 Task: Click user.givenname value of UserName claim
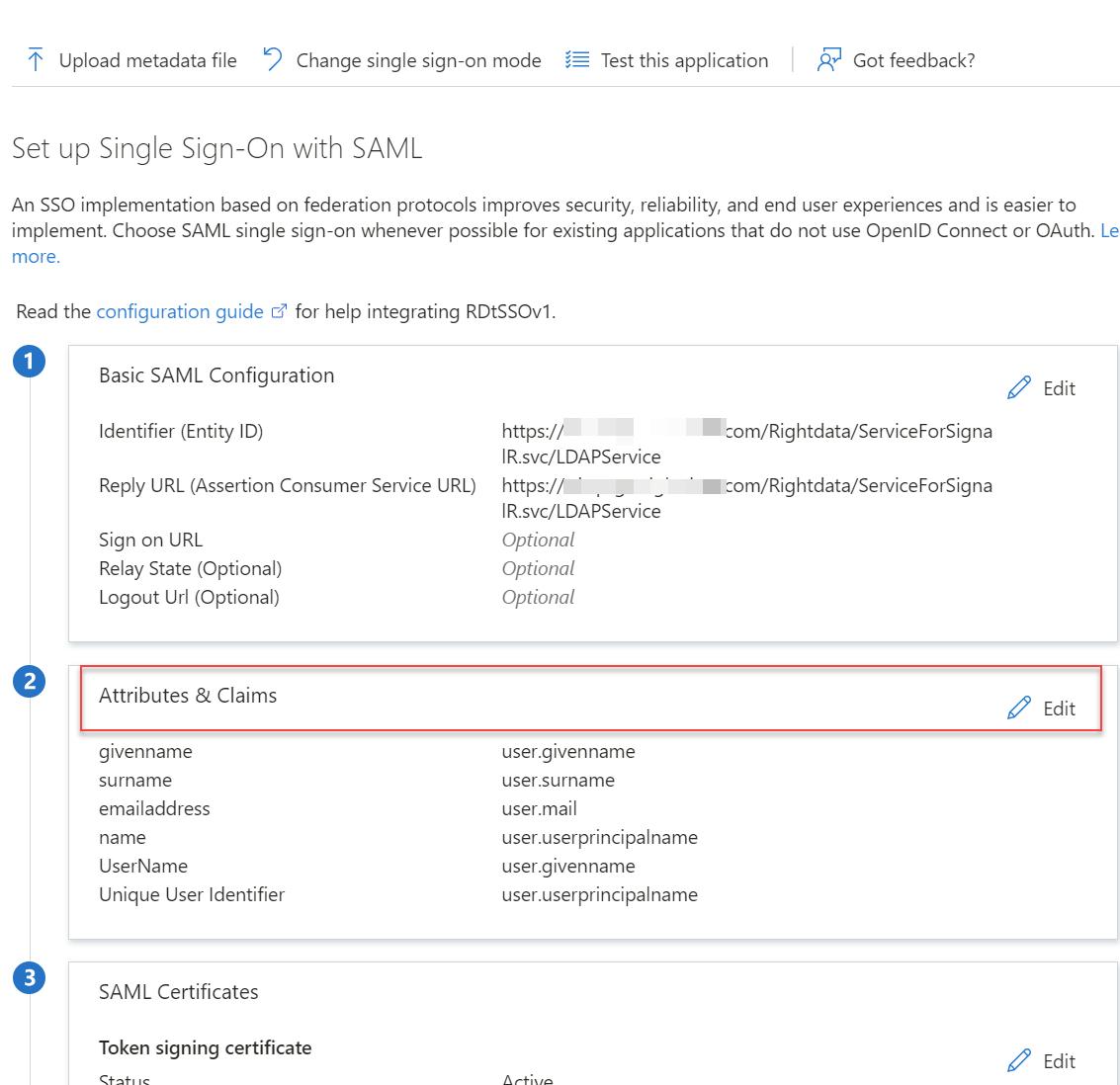pos(567,866)
